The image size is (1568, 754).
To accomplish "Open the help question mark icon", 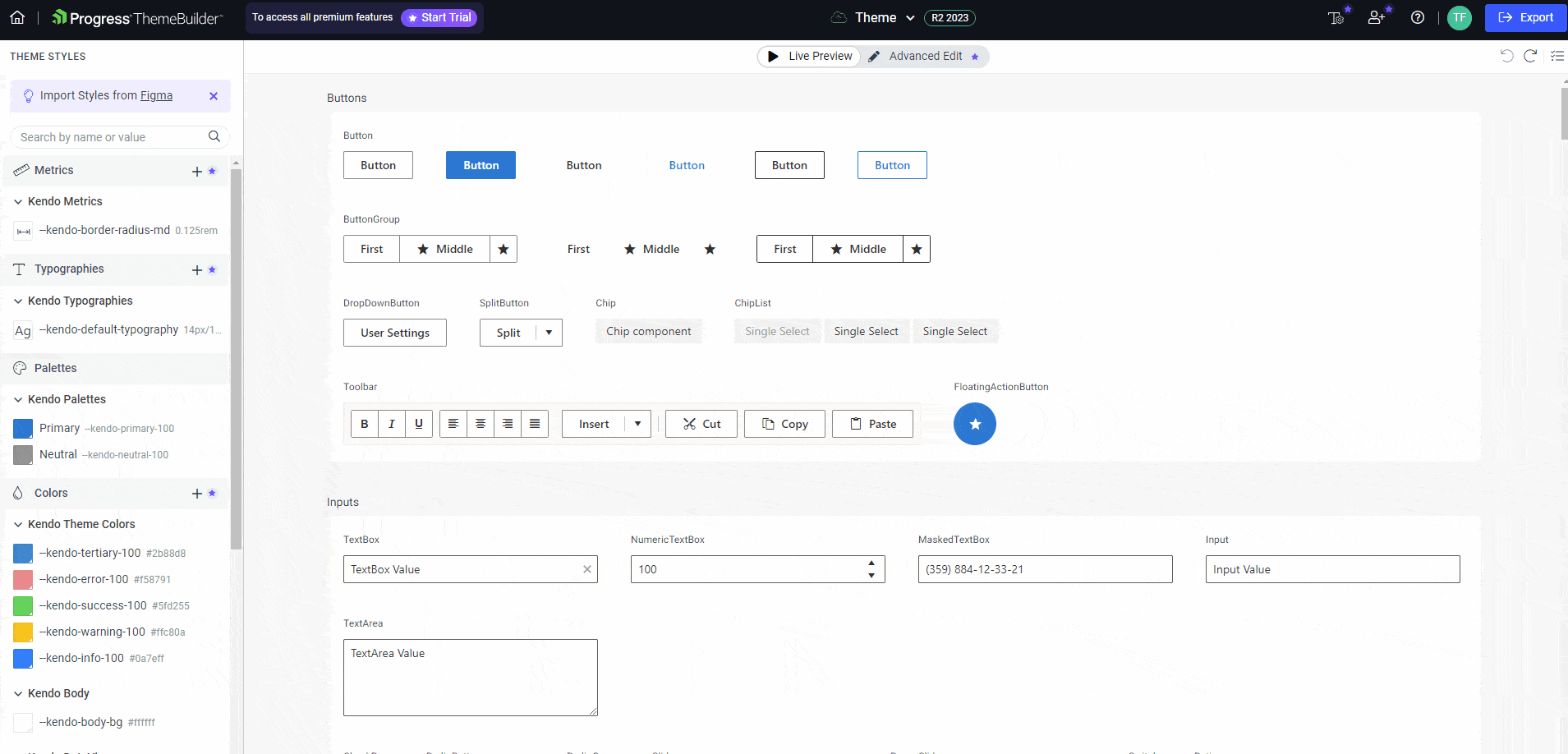I will [1418, 17].
